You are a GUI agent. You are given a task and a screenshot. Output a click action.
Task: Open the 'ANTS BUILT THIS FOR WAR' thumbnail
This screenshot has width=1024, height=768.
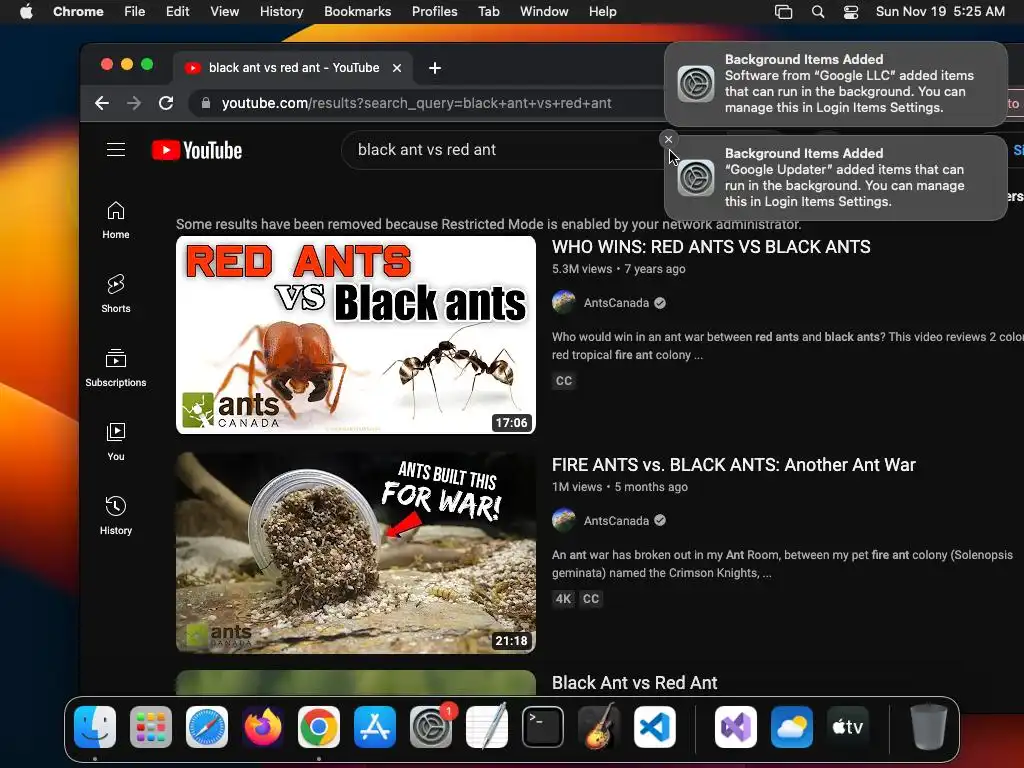pos(356,552)
